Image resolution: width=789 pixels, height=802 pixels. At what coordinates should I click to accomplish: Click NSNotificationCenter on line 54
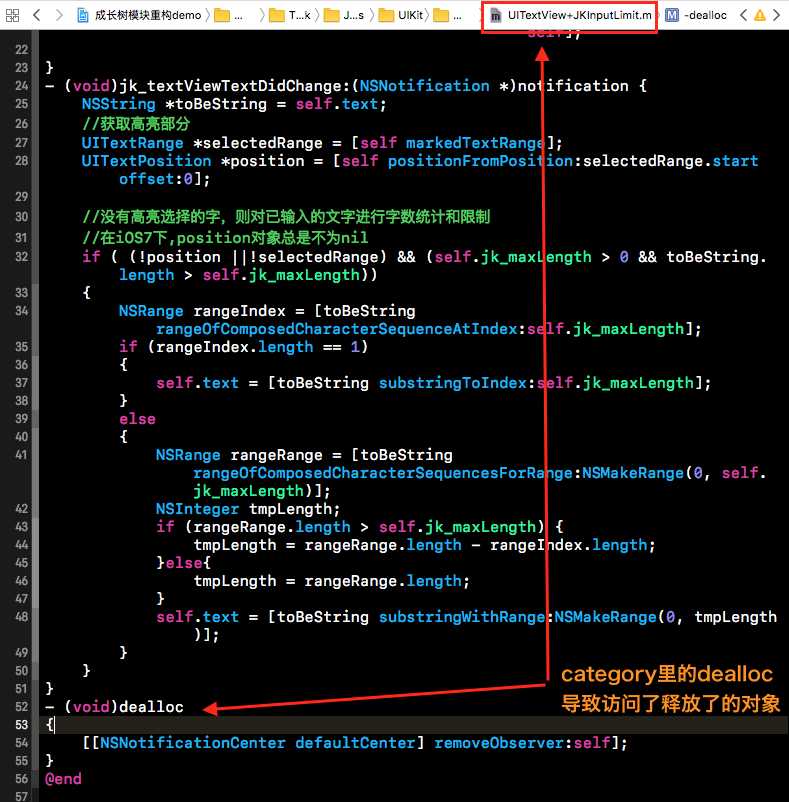coord(192,743)
